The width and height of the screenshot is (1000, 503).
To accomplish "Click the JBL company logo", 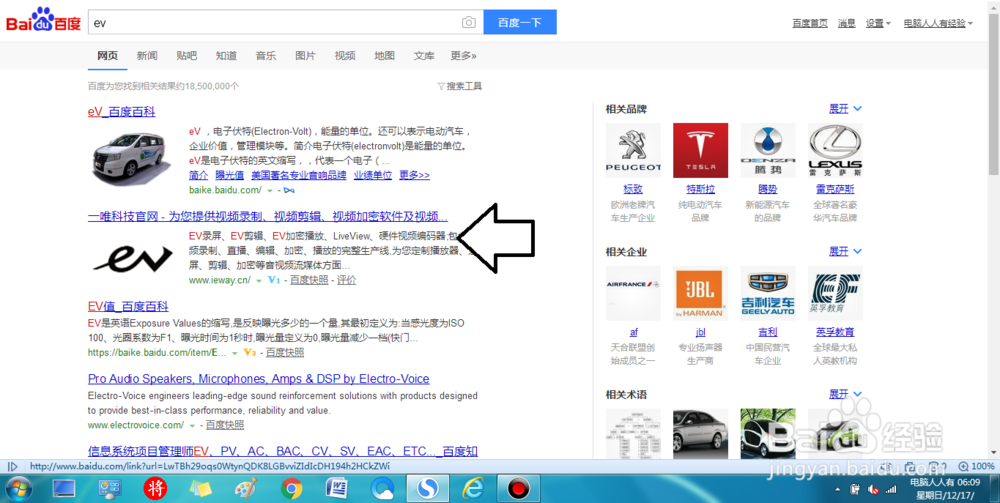I will pyautogui.click(x=700, y=293).
